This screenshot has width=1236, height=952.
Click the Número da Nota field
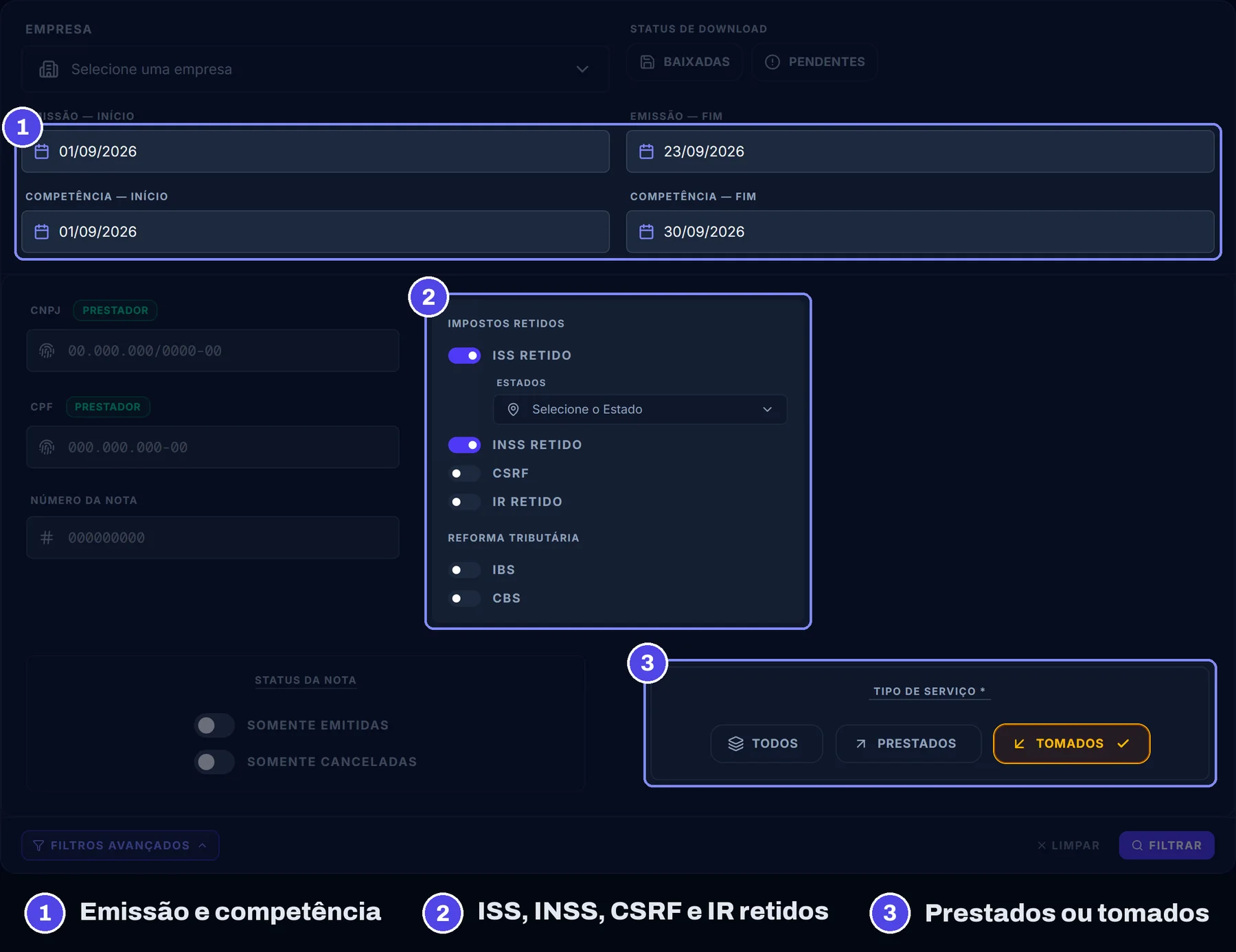point(213,537)
